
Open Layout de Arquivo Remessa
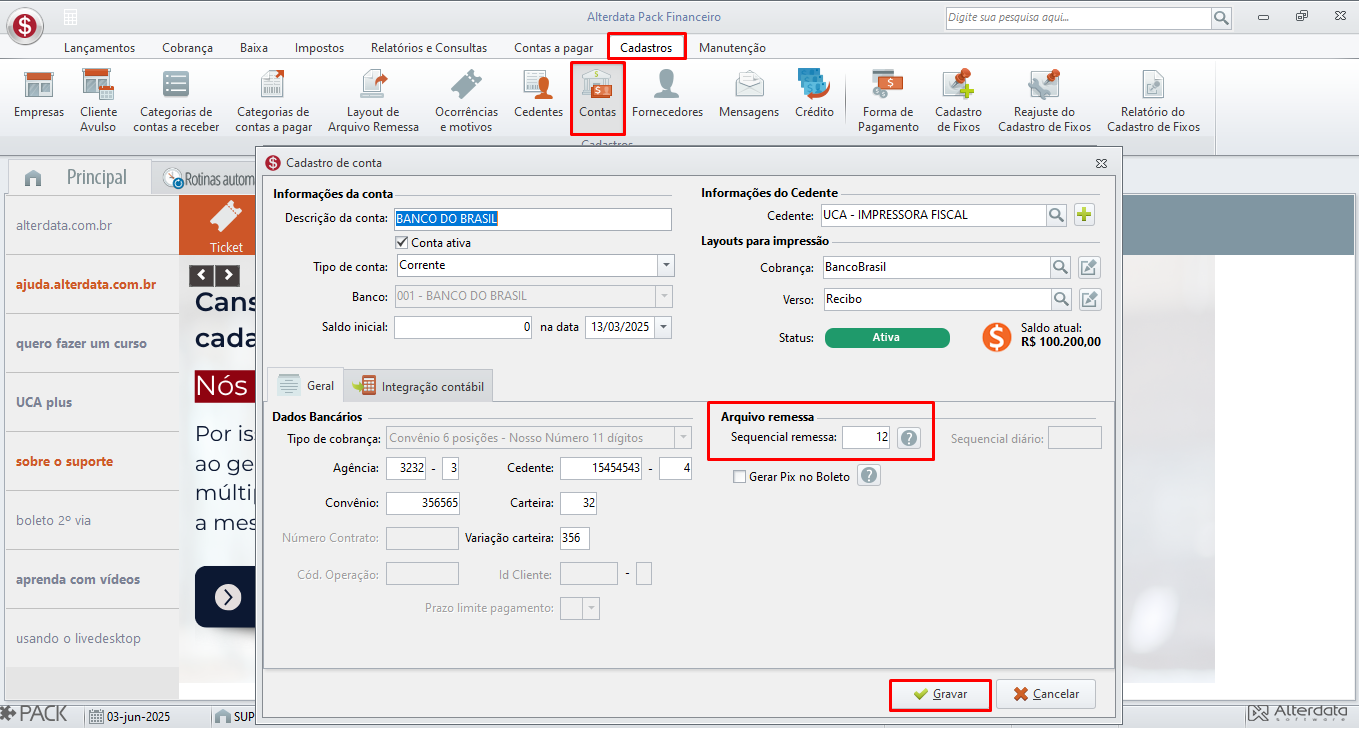pyautogui.click(x=373, y=100)
